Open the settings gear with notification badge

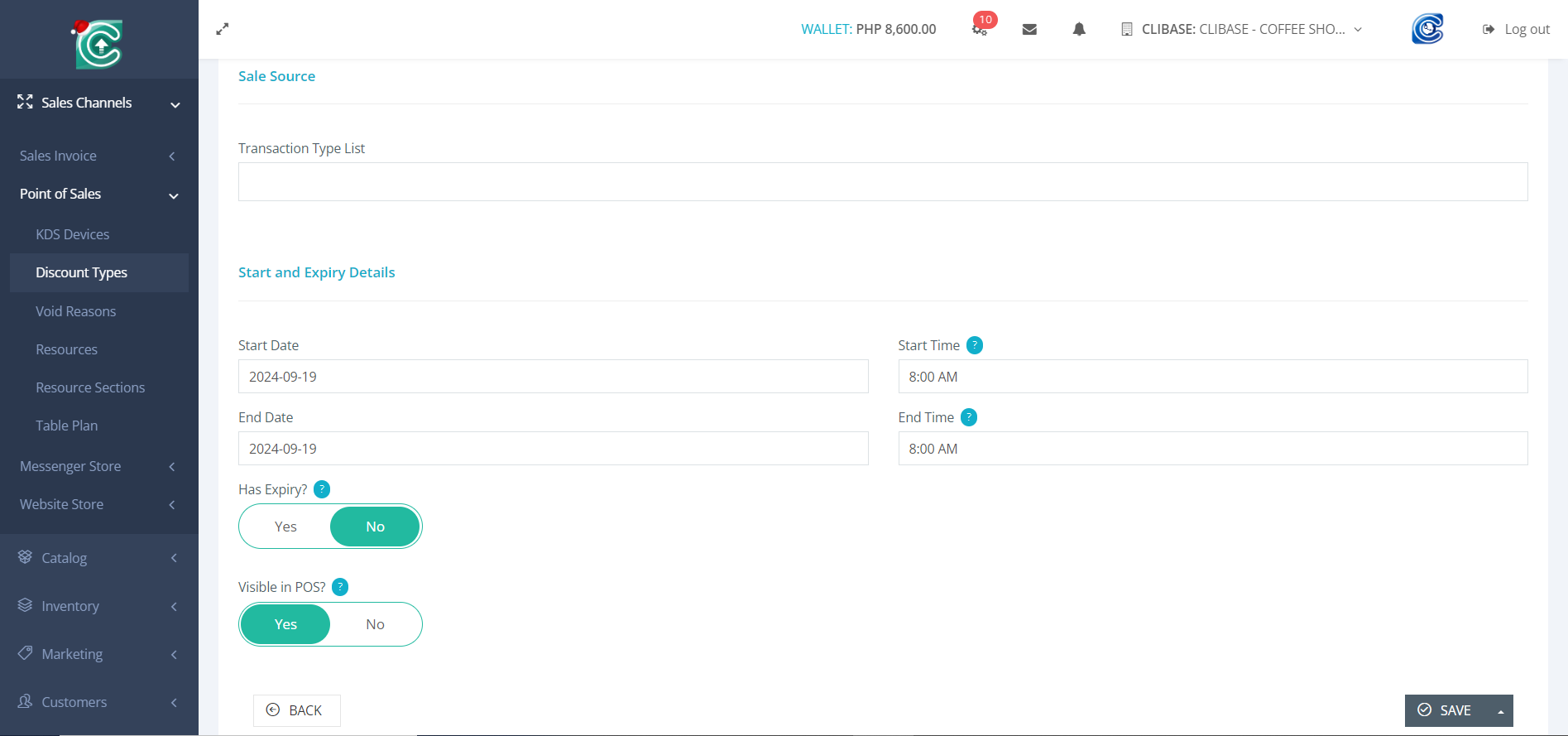[x=980, y=29]
